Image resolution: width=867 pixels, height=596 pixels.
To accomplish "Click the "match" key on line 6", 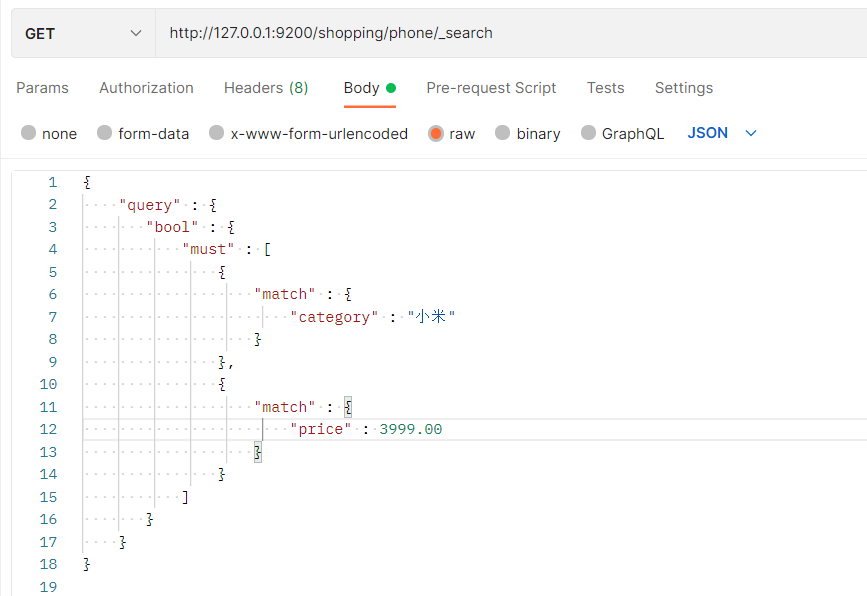I will click(285, 294).
